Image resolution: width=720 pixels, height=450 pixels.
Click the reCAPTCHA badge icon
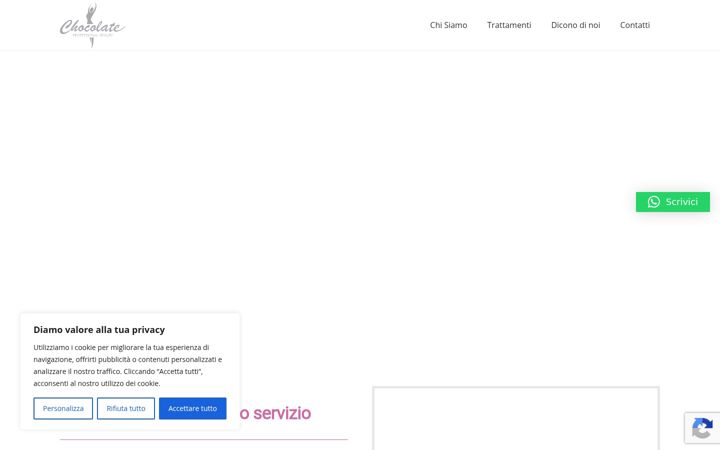click(x=702, y=428)
